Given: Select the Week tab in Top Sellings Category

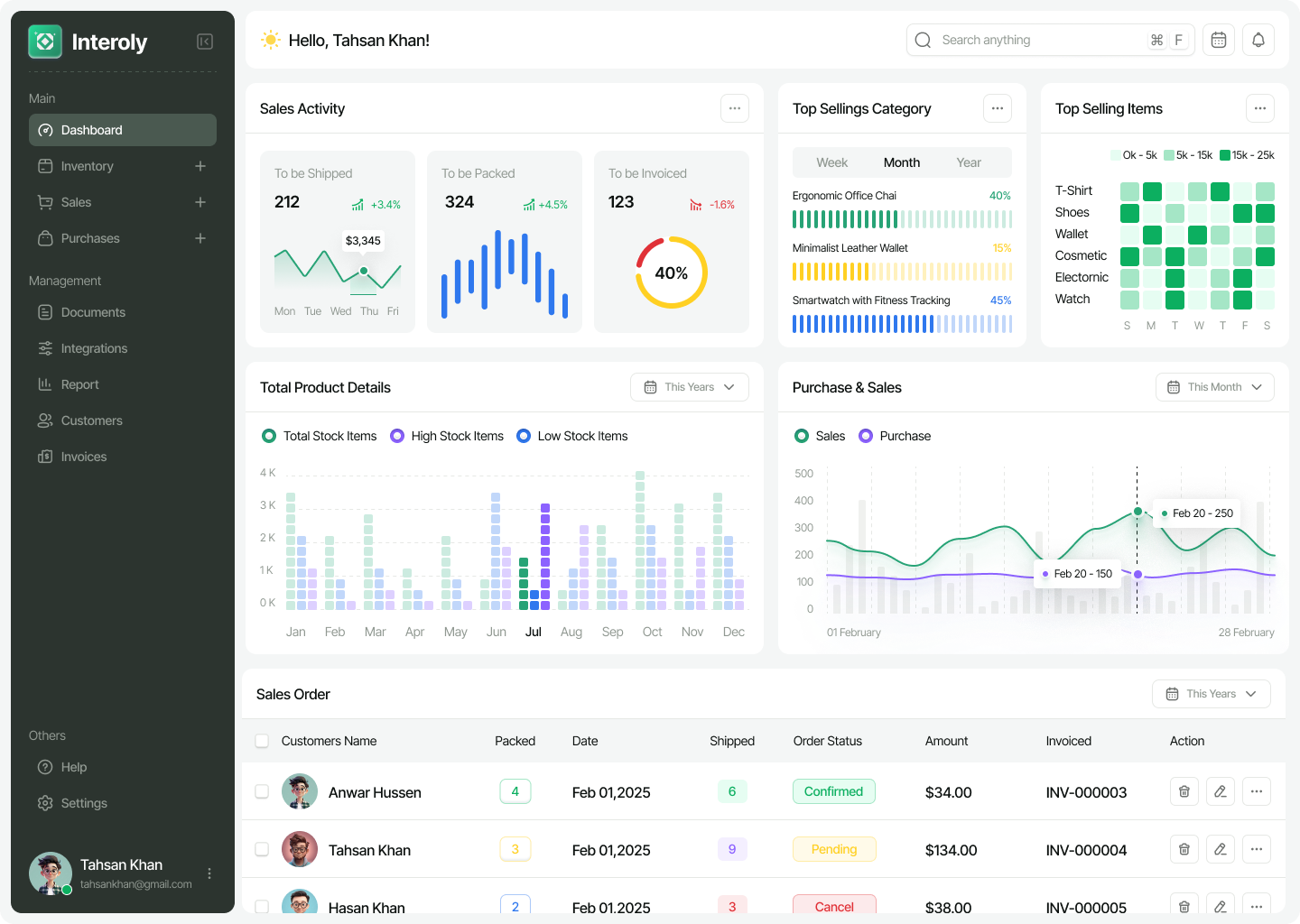Looking at the screenshot, I should coord(831,162).
